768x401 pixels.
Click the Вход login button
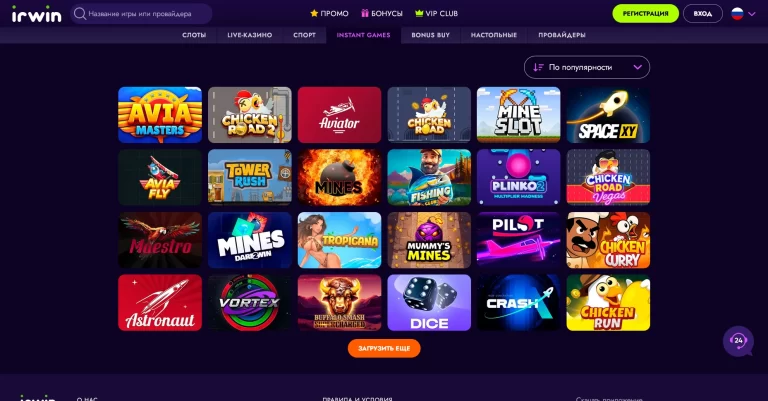[703, 14]
